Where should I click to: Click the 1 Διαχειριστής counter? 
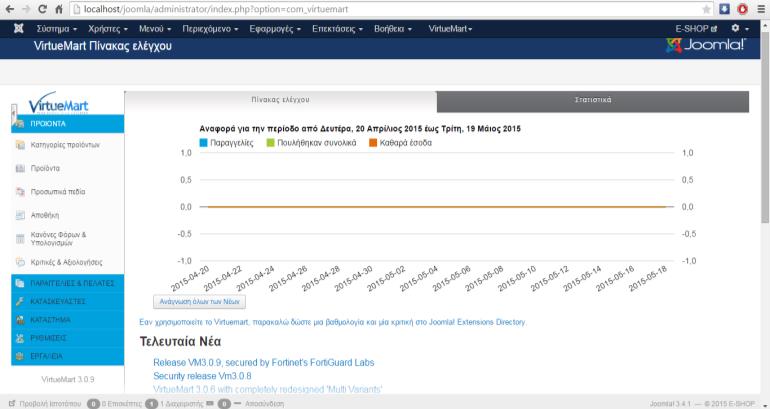pyautogui.click(x=174, y=404)
